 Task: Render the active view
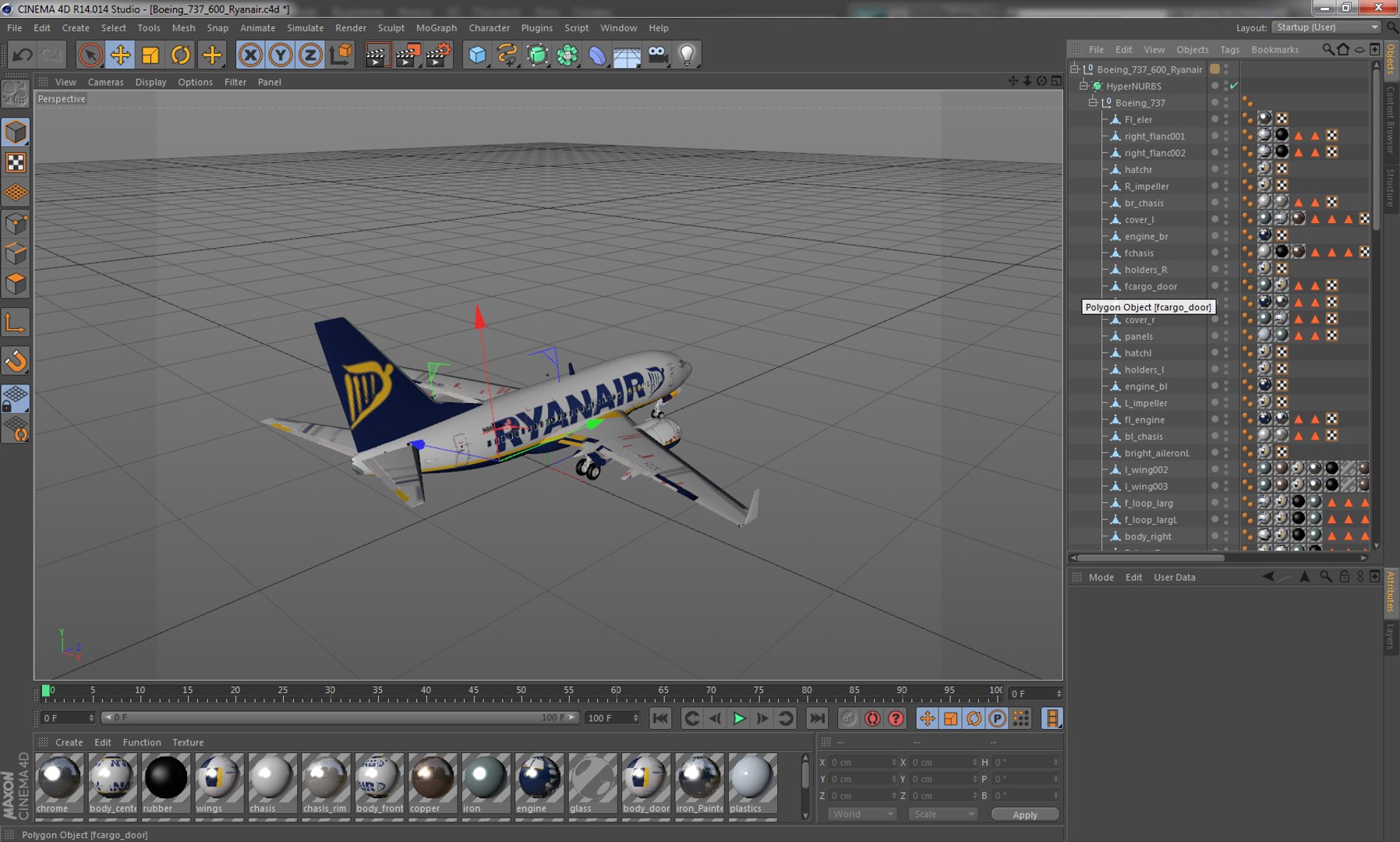coord(377,55)
